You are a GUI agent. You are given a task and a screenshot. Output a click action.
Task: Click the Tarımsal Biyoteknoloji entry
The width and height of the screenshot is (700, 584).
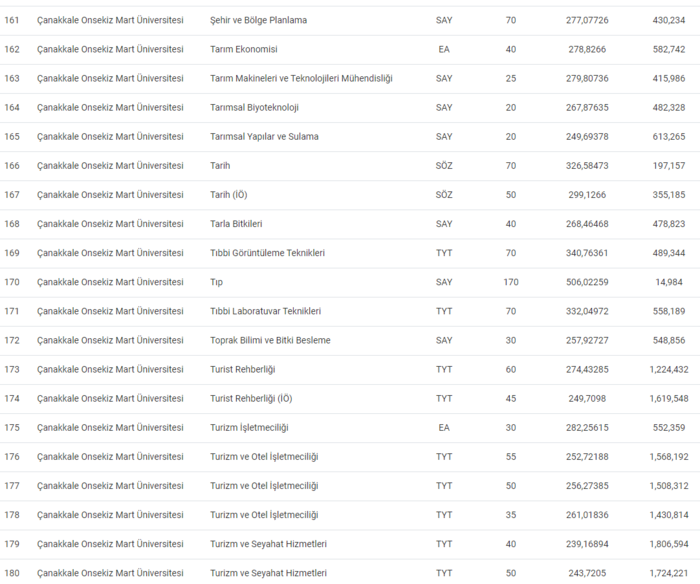254,107
